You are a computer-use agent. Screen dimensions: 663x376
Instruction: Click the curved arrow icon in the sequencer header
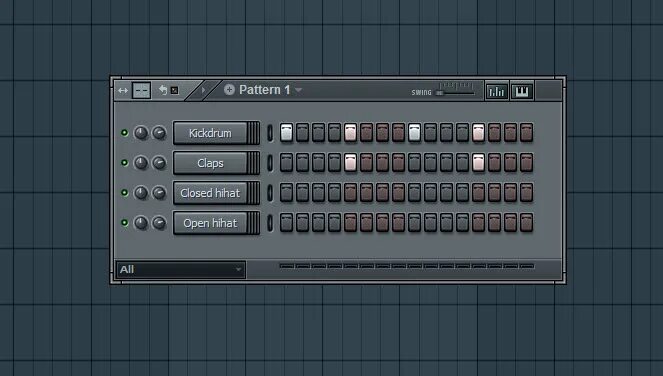point(163,90)
